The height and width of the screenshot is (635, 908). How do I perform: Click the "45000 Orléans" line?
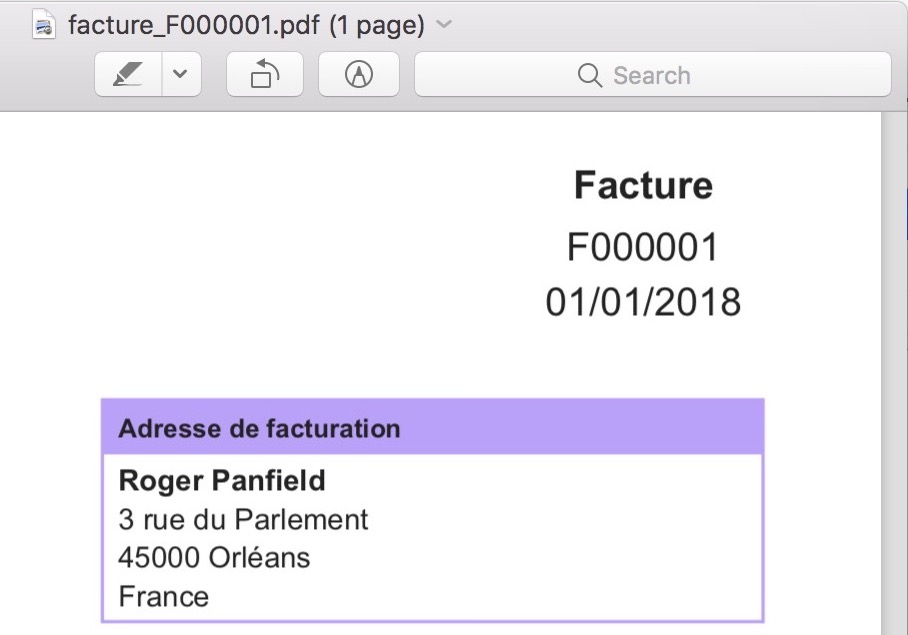pos(214,557)
